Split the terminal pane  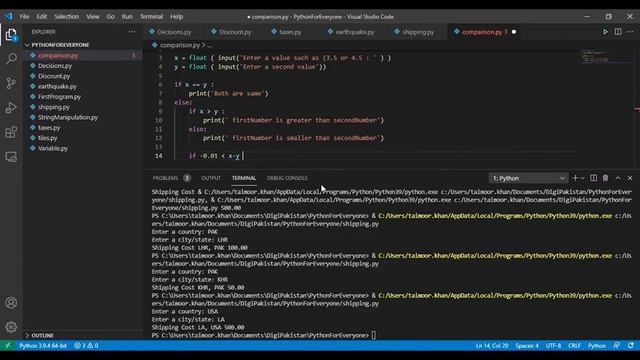[593, 178]
